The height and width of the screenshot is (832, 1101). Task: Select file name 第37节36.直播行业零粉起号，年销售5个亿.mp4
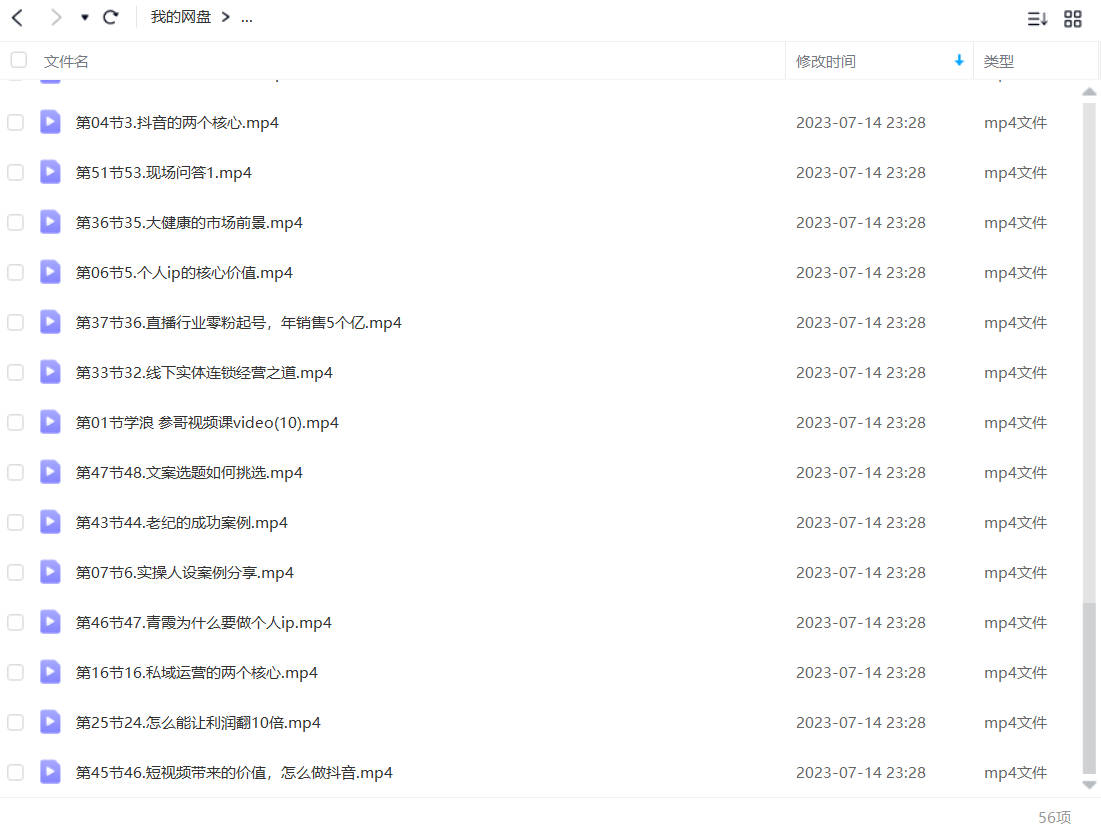tap(239, 323)
